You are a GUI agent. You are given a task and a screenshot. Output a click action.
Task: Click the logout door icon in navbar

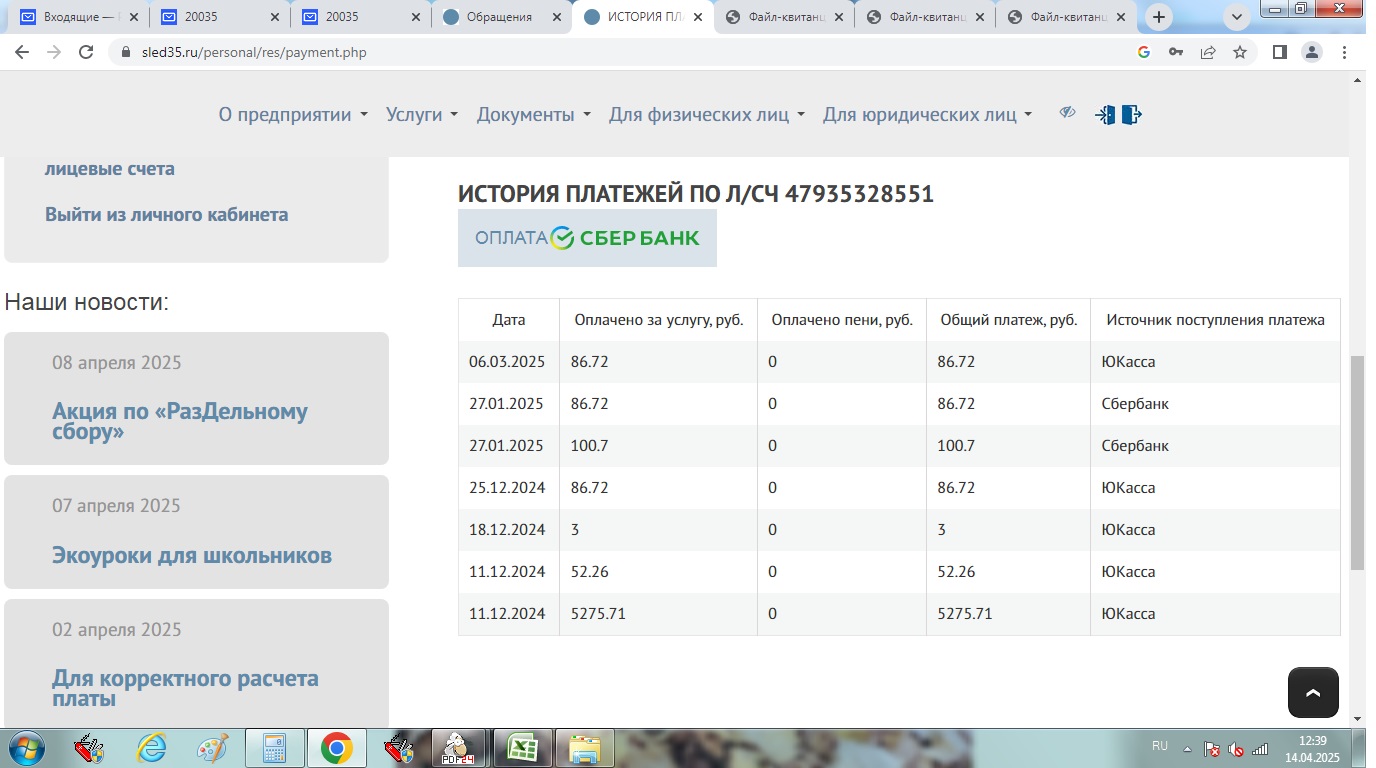[1131, 115]
